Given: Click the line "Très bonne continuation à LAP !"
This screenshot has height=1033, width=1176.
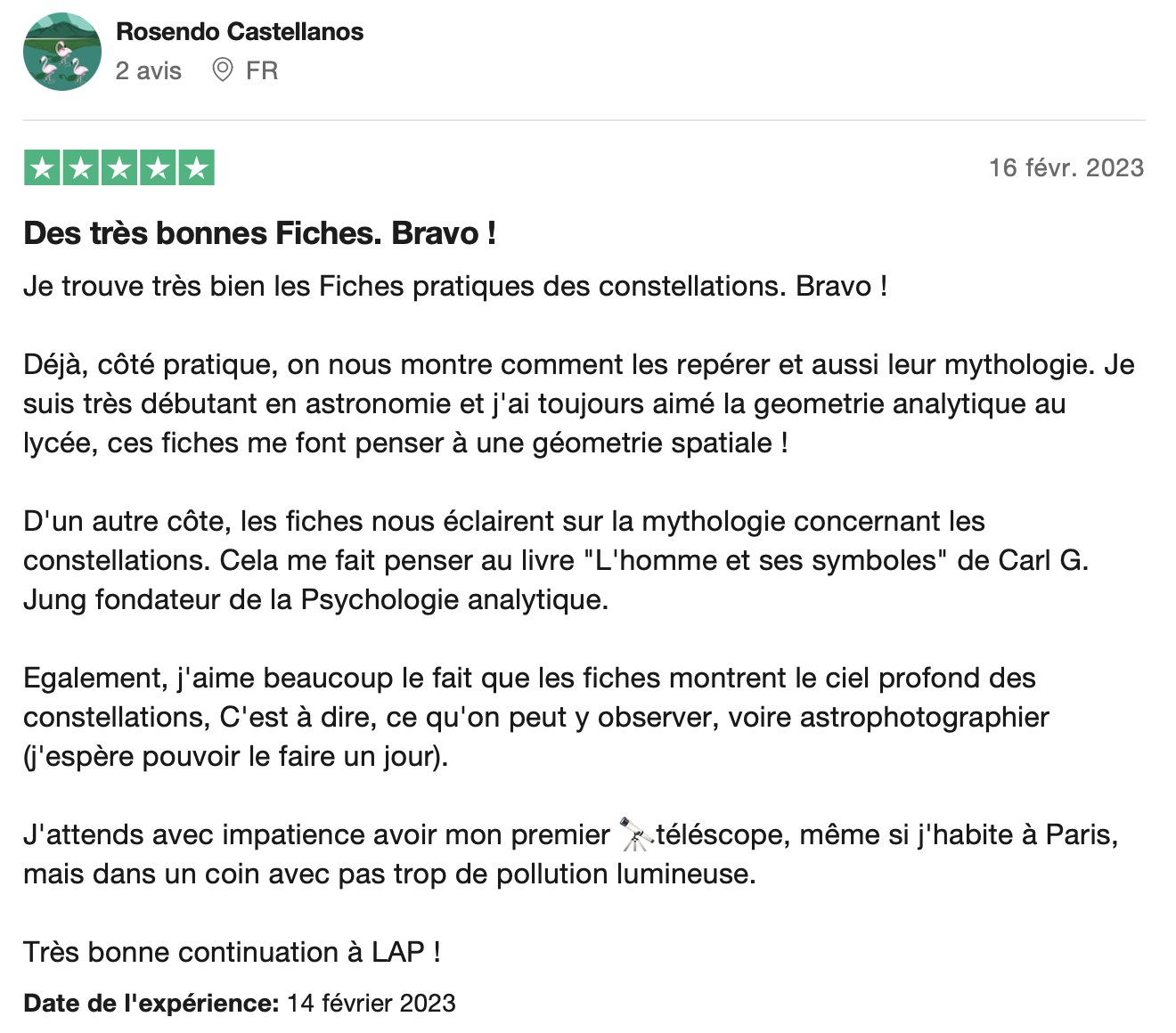Looking at the screenshot, I should 232,952.
